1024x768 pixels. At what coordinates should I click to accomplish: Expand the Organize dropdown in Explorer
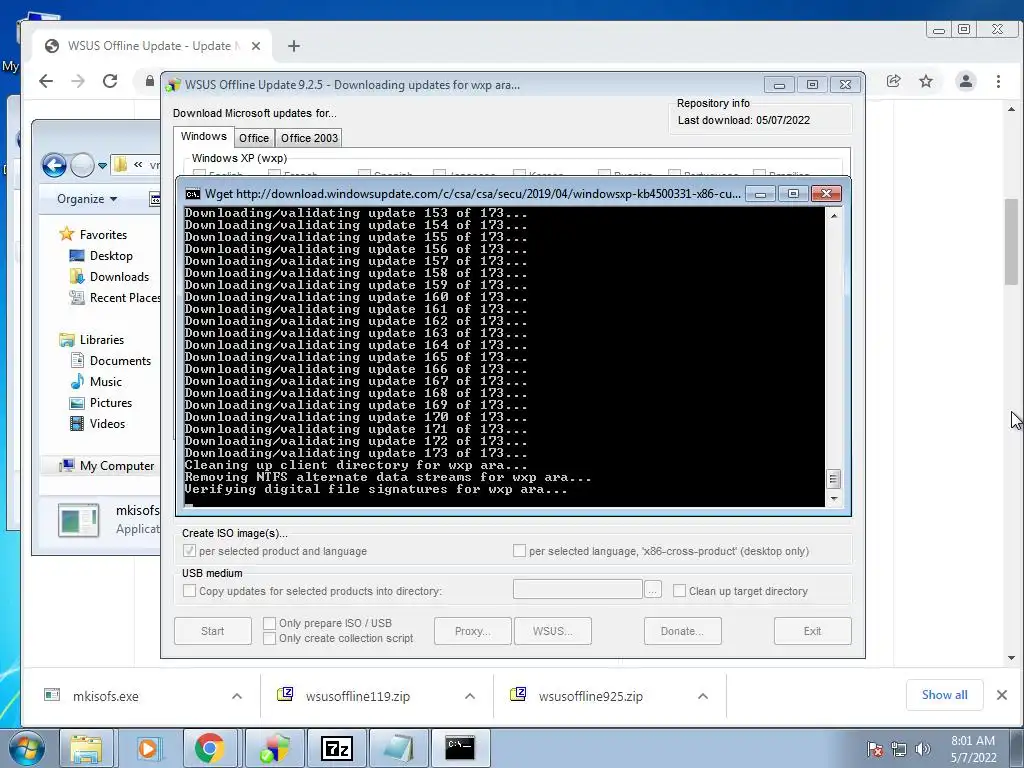(86, 199)
